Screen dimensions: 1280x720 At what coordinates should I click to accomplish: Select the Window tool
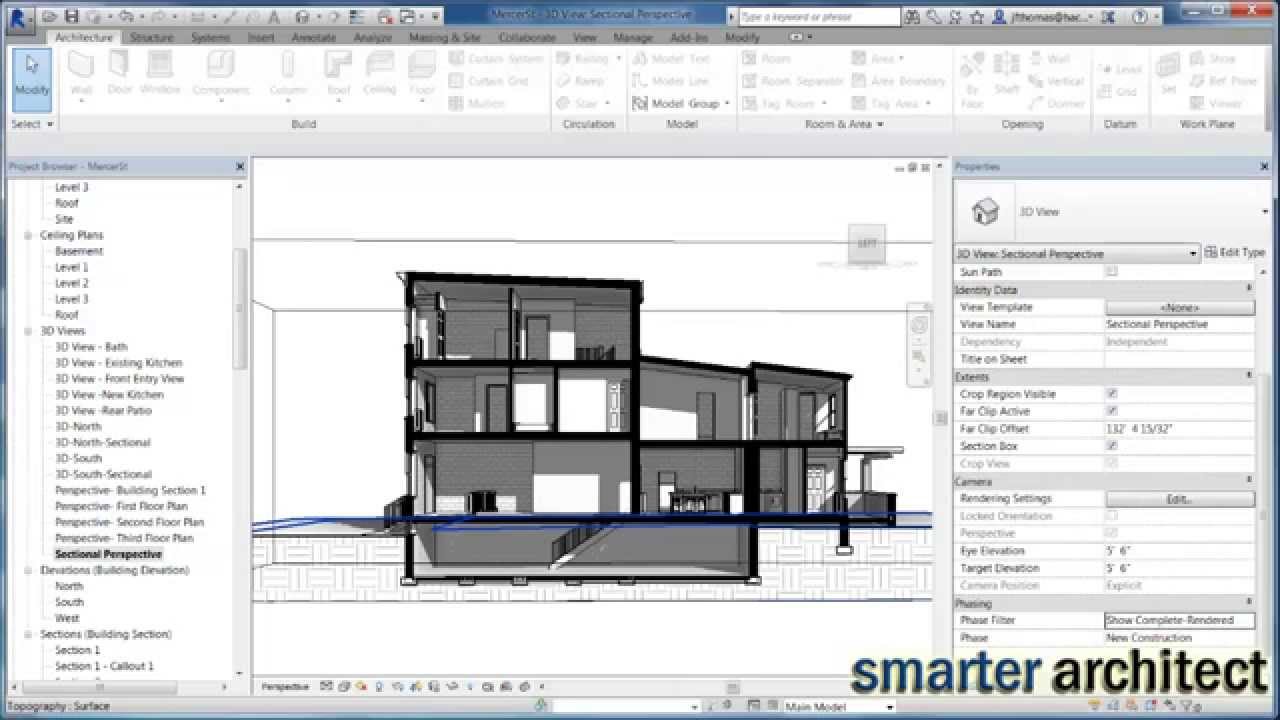pos(158,75)
